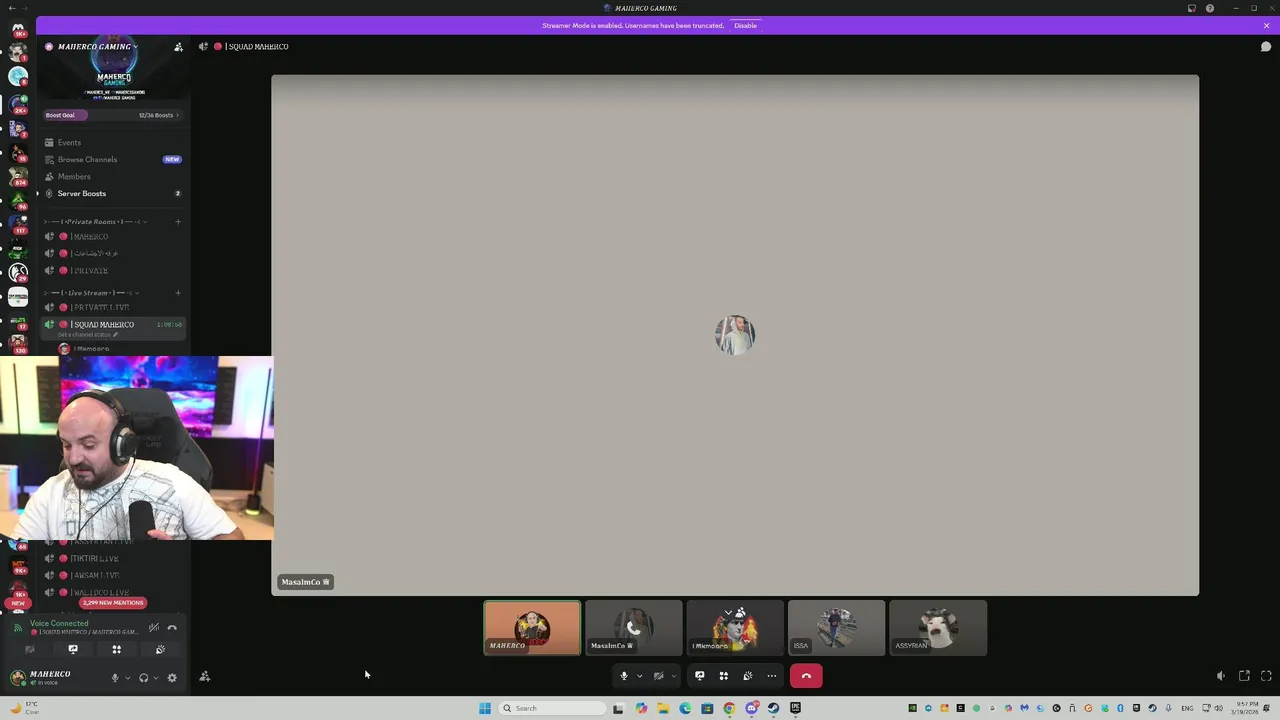Hang up the call with red button
Viewport: 1280px width, 720px height.
coord(806,676)
